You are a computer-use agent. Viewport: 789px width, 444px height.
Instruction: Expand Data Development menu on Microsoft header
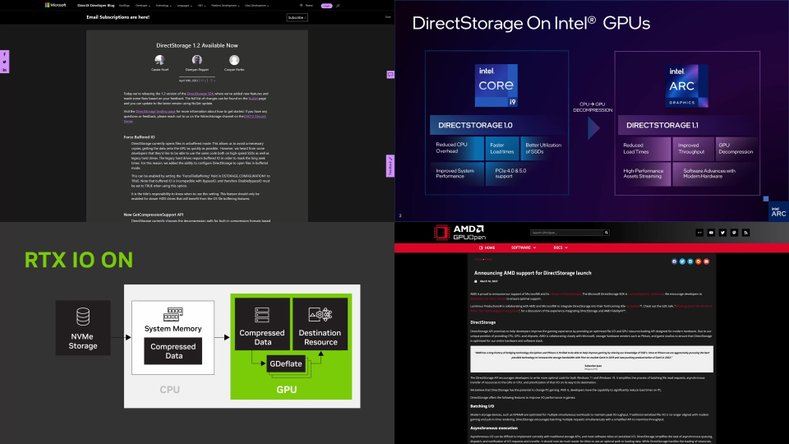257,6
